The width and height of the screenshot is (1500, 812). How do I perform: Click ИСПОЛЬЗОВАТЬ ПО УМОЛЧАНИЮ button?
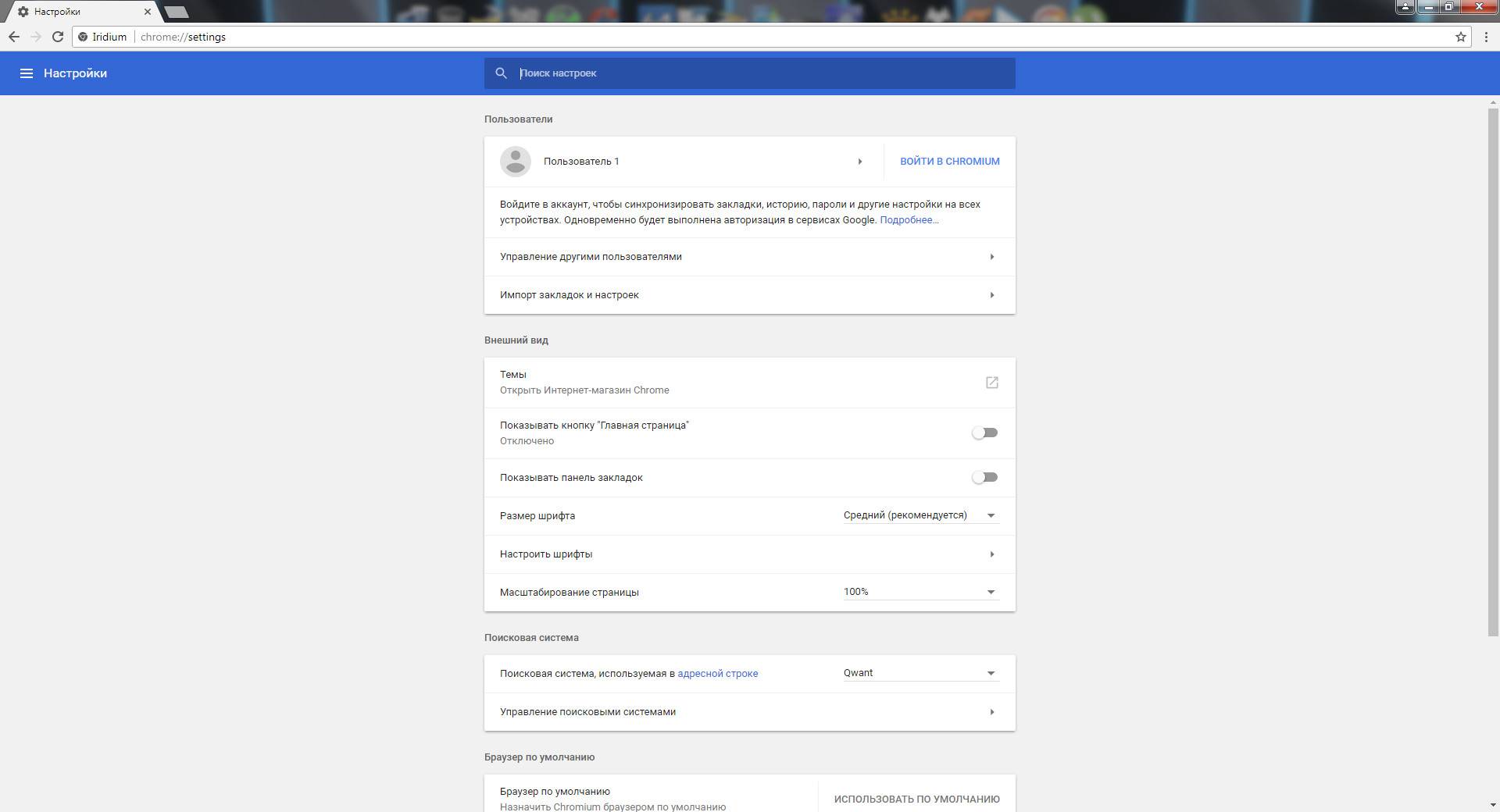(917, 800)
